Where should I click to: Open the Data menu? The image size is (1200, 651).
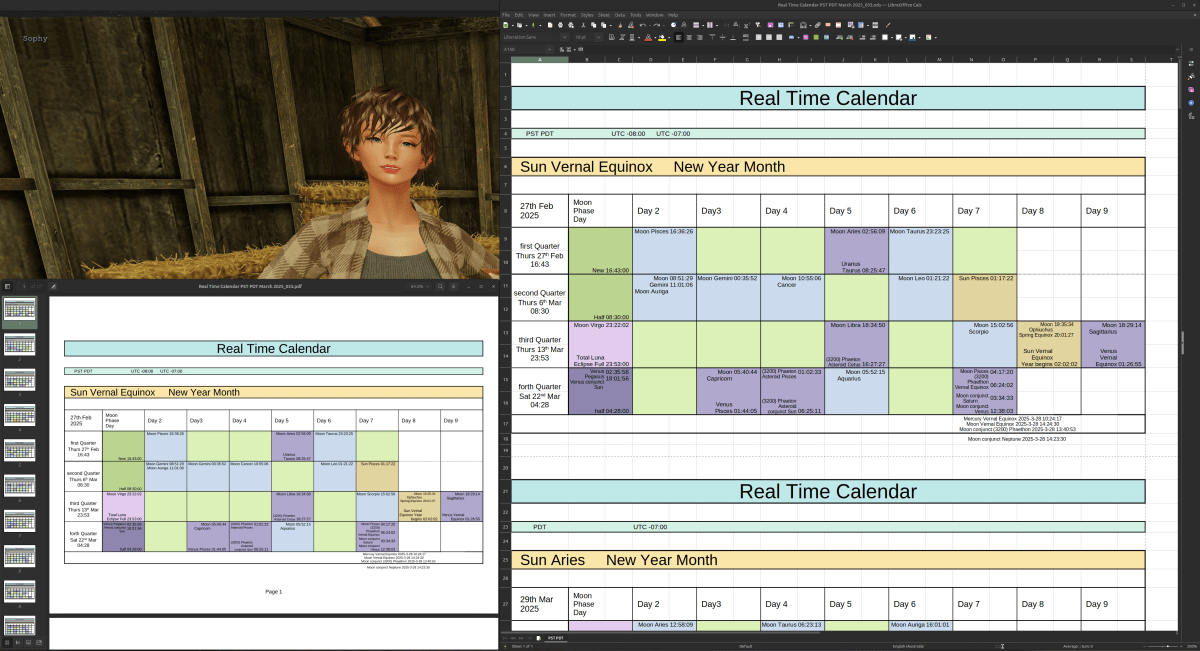tap(620, 14)
